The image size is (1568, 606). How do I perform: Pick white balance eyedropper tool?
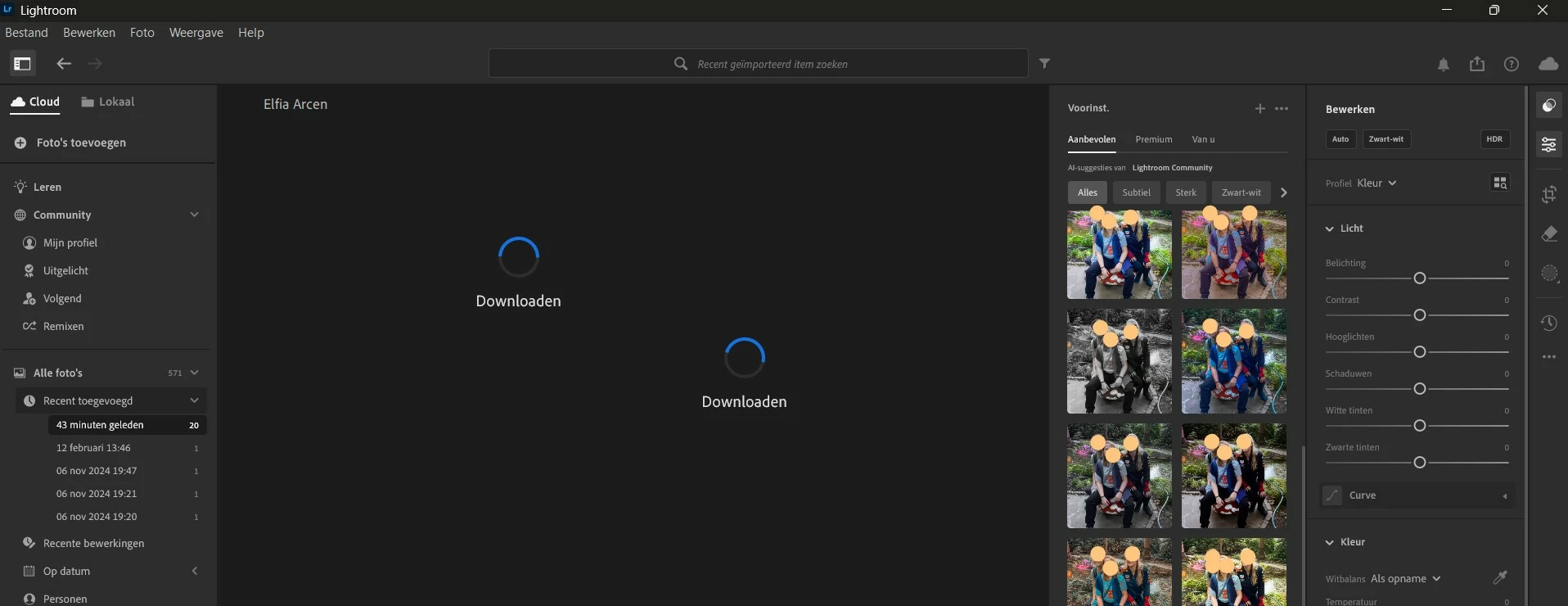click(1500, 577)
